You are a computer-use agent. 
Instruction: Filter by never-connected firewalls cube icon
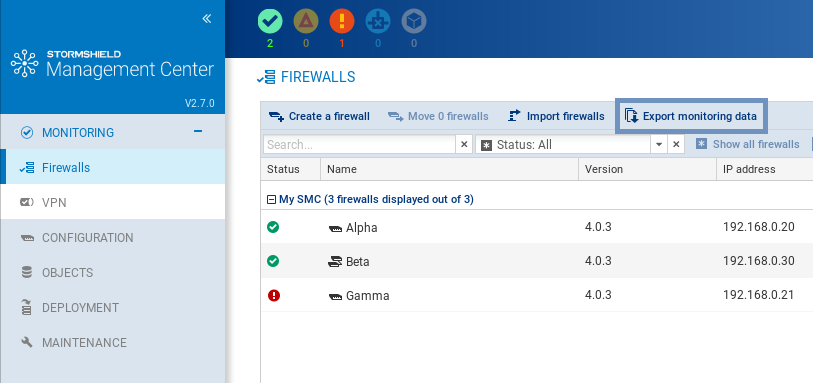(x=414, y=21)
